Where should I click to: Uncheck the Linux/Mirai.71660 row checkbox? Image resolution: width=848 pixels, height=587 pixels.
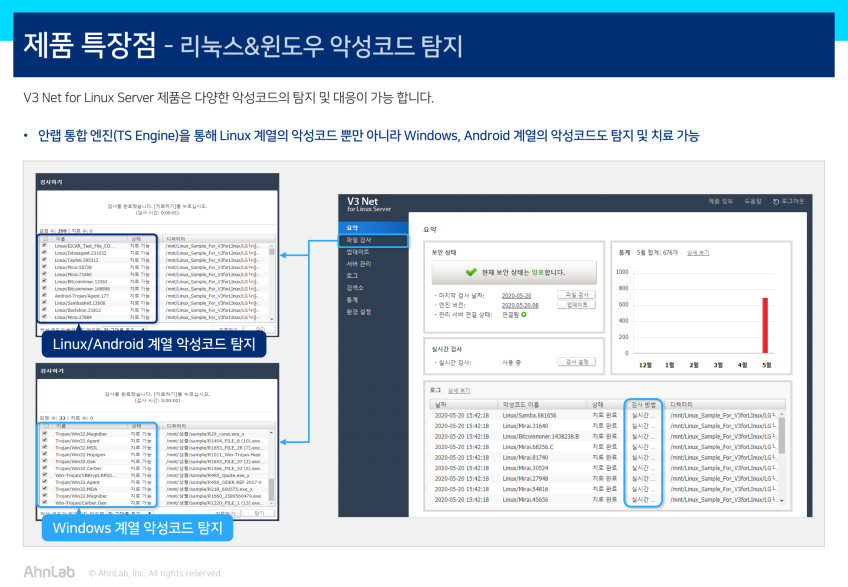[x=44, y=274]
